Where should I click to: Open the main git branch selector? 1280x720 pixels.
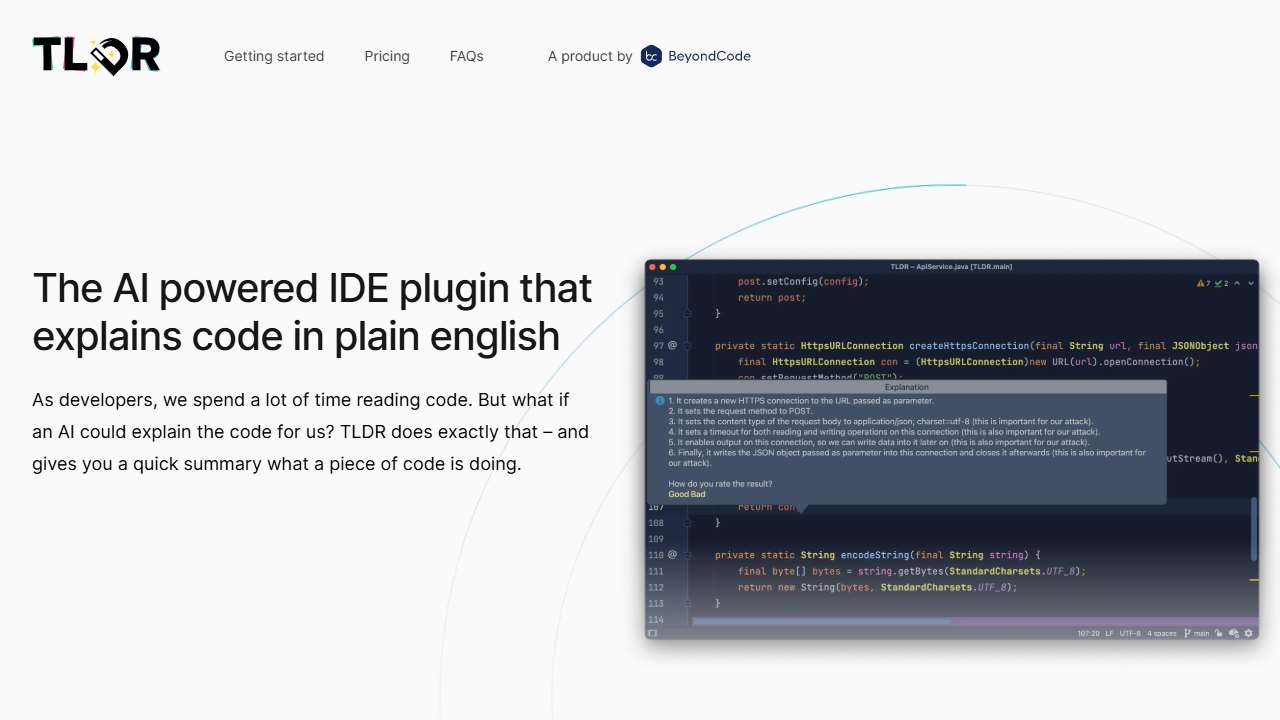click(x=1197, y=633)
